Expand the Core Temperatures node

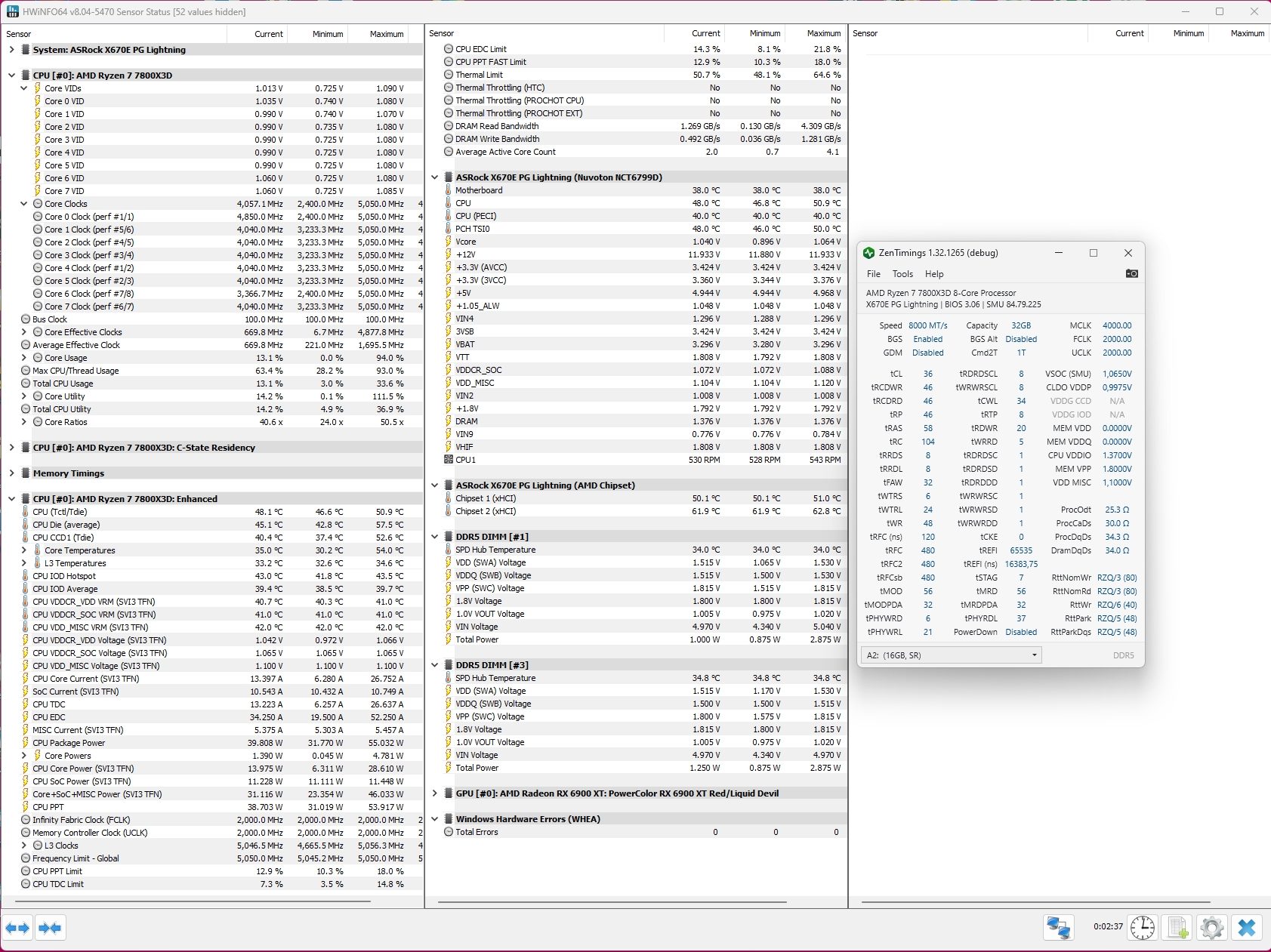pyautogui.click(x=23, y=550)
